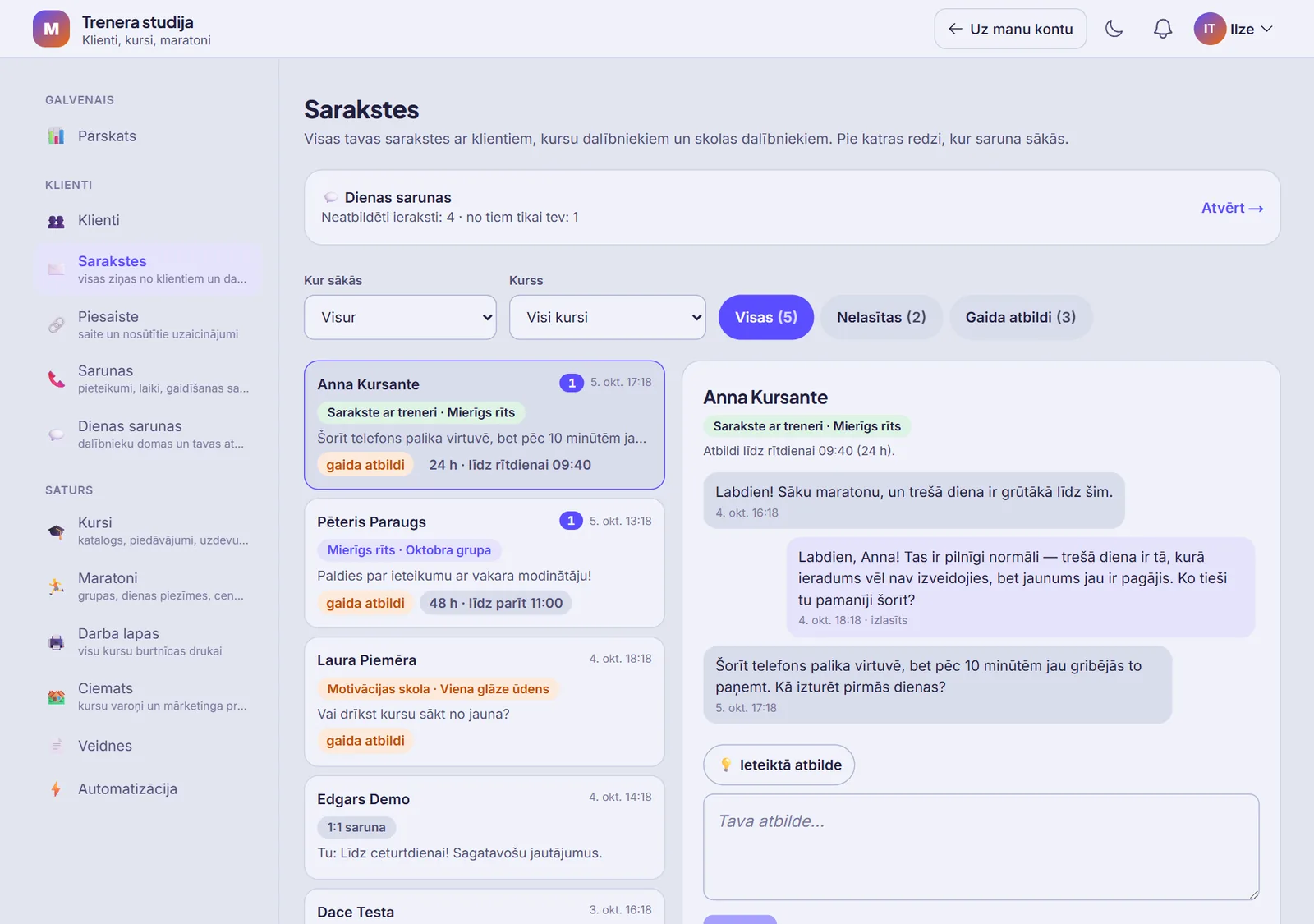
Task: Open Edgars Demo conversation card
Action: click(x=485, y=828)
